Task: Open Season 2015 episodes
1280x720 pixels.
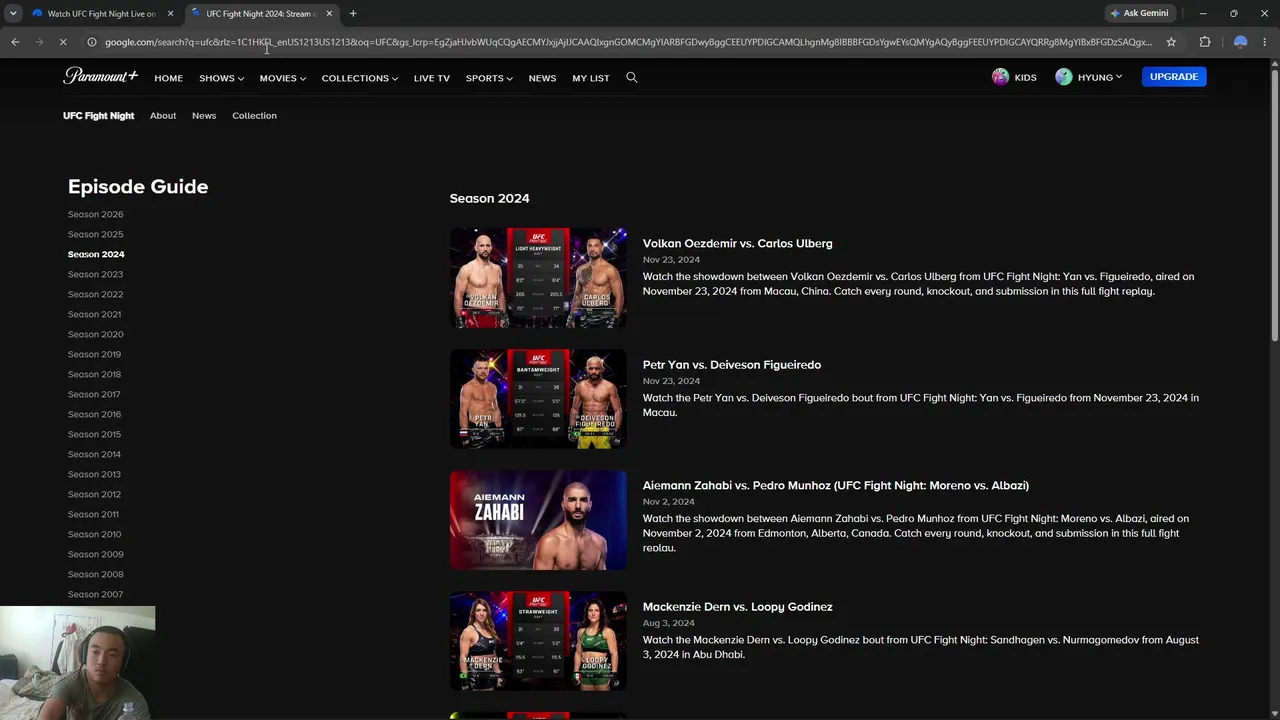Action: pos(95,434)
